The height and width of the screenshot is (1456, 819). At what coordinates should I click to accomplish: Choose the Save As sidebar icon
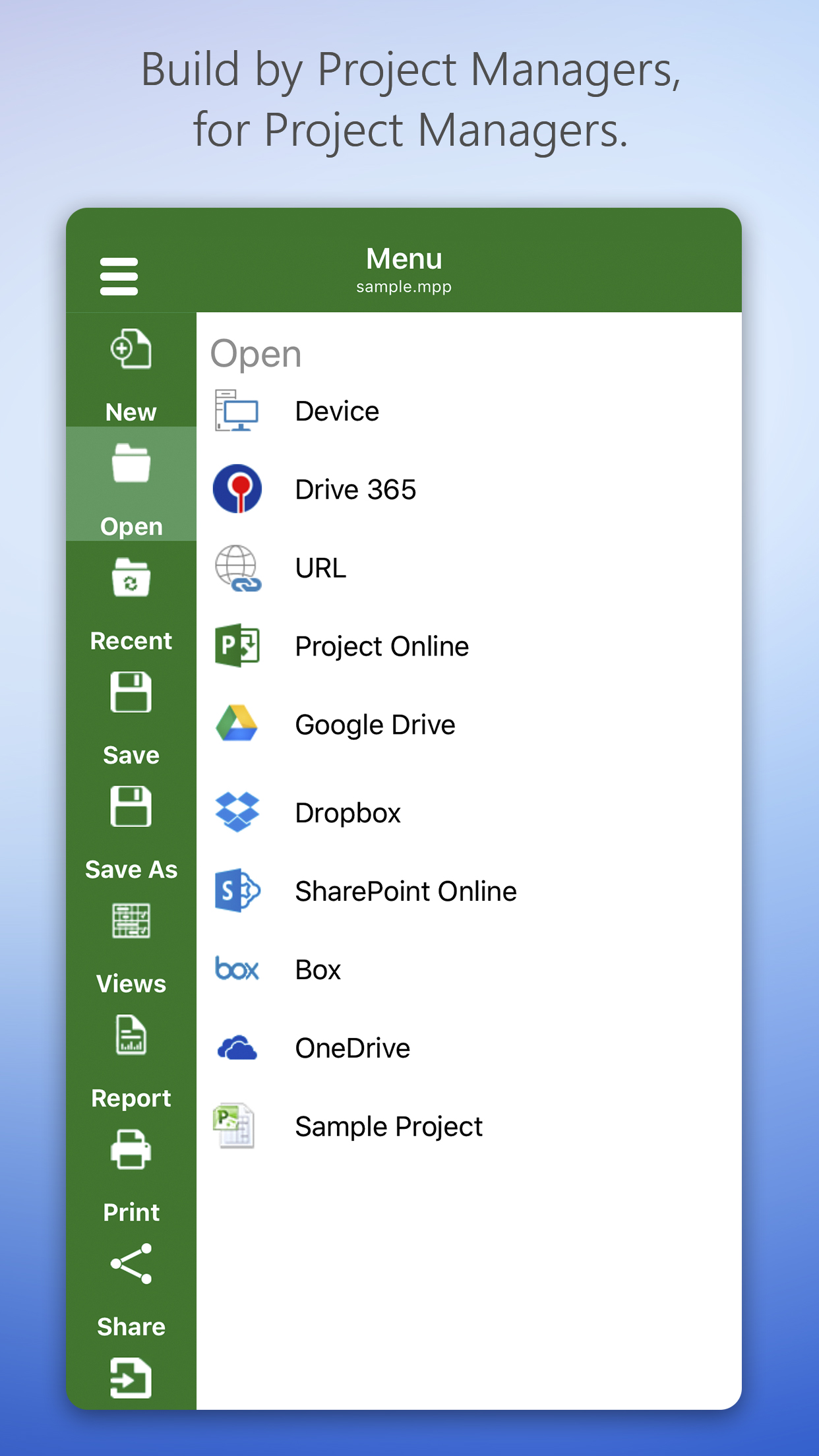131,807
